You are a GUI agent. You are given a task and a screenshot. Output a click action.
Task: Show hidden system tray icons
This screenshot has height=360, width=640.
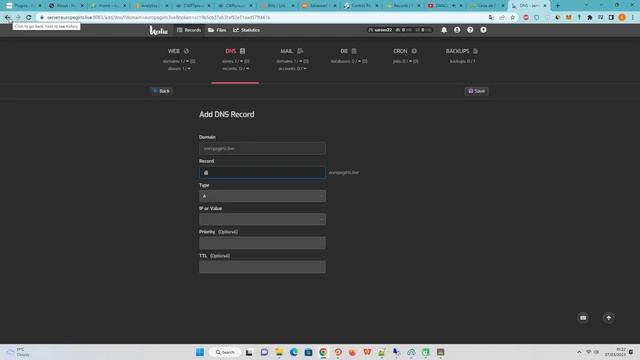[579, 352]
